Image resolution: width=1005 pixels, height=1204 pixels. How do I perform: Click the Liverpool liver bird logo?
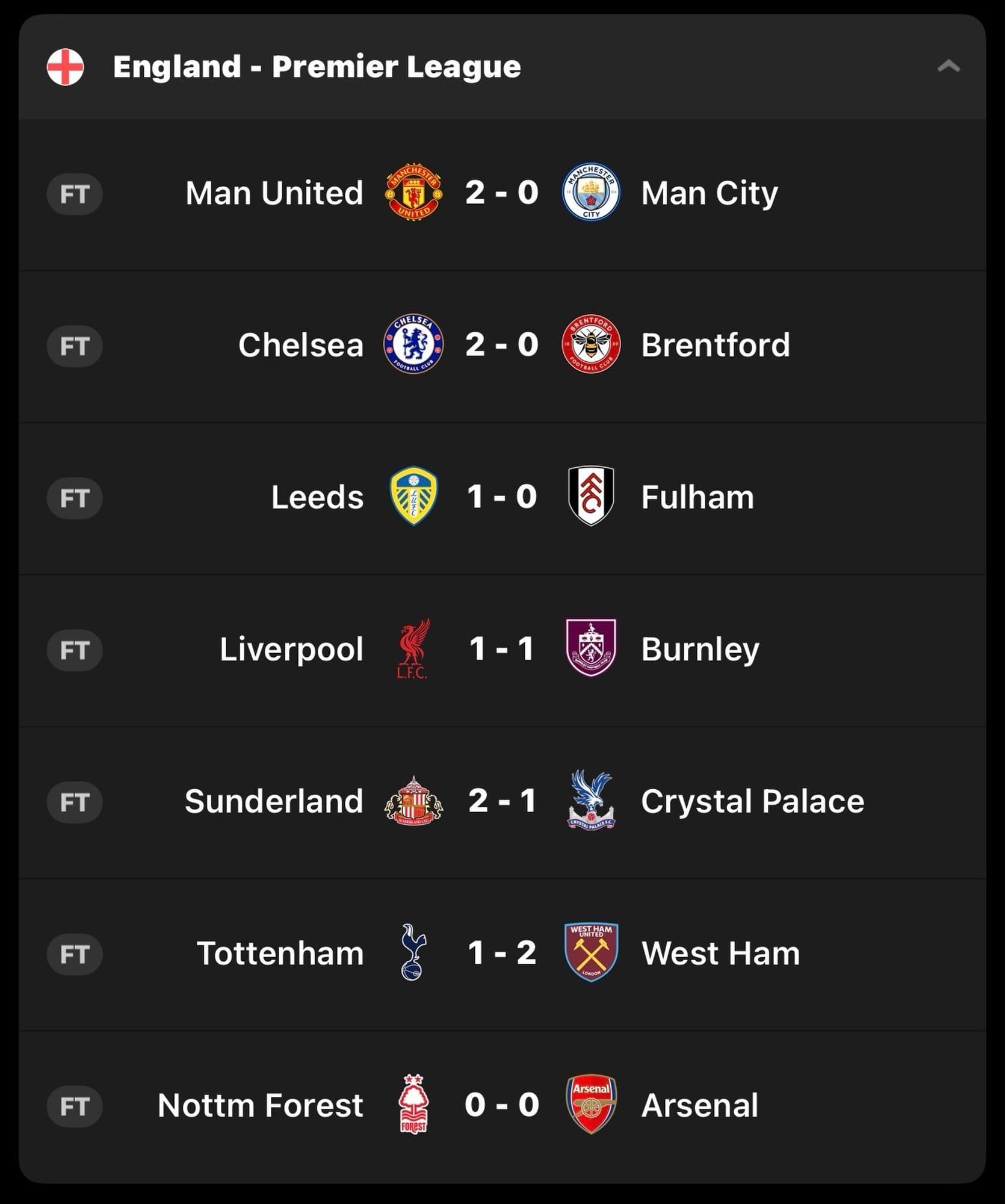point(413,648)
